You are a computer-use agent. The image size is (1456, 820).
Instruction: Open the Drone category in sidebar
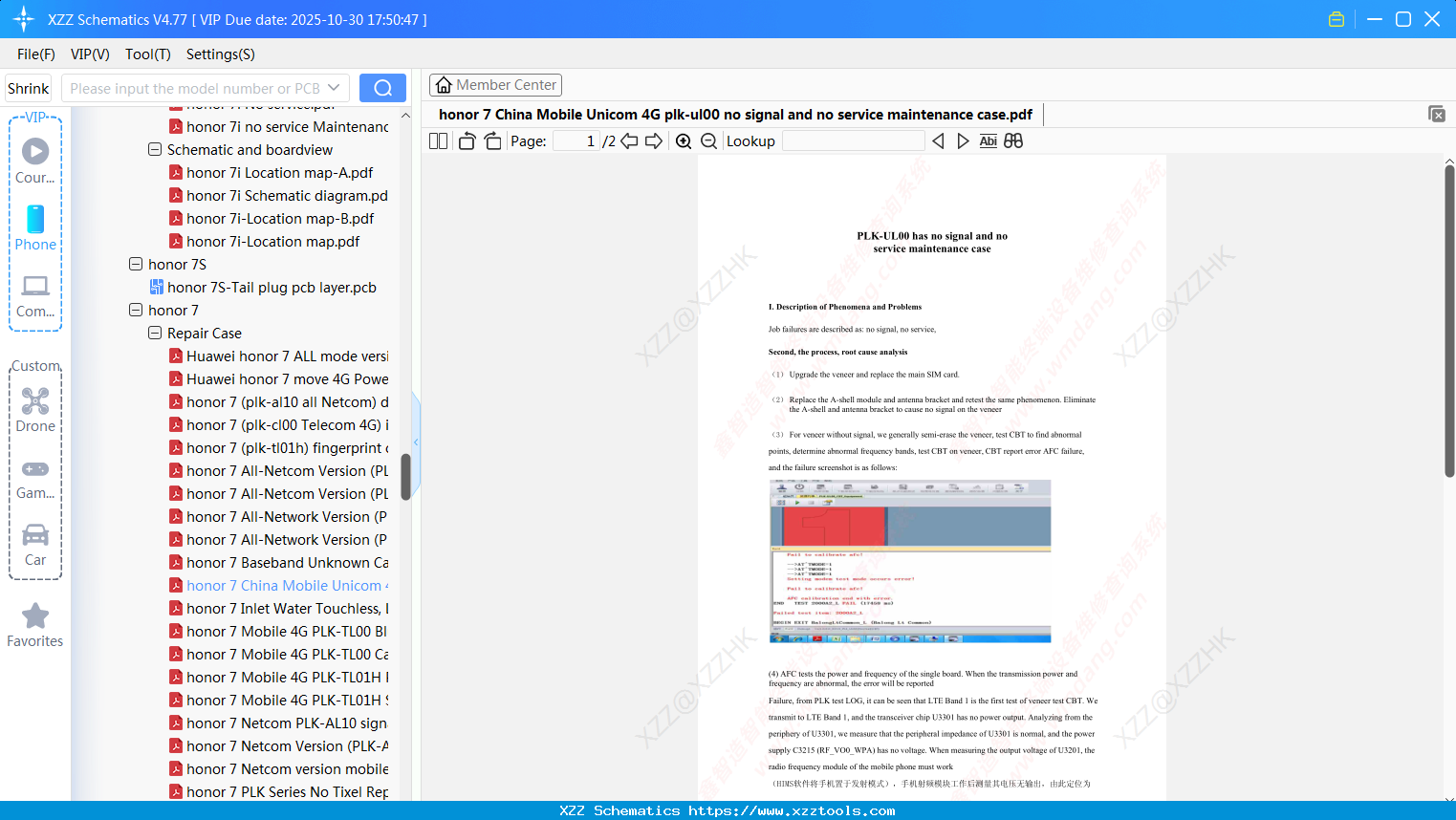(35, 410)
